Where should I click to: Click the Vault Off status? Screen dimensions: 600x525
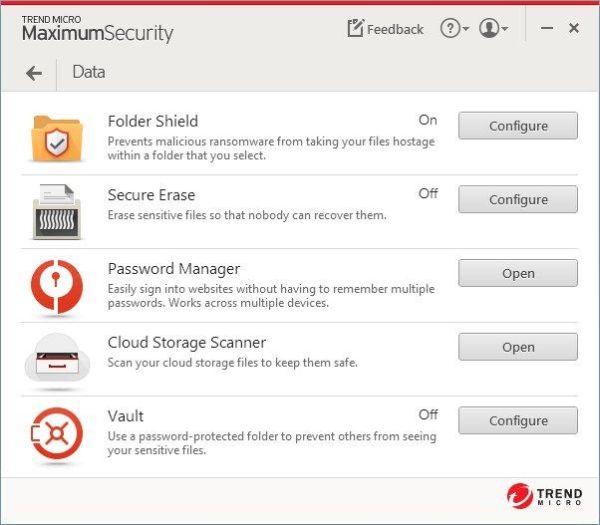pyautogui.click(x=428, y=414)
